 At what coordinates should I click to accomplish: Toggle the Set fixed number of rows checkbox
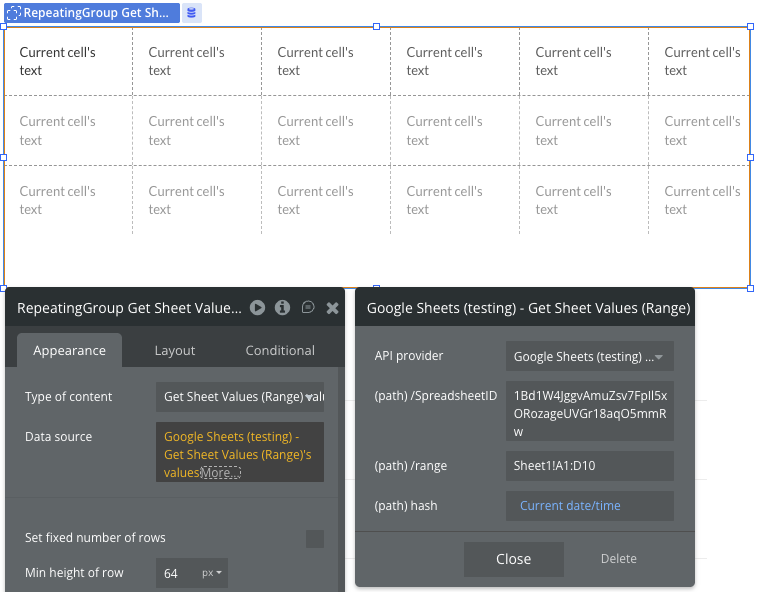click(314, 538)
